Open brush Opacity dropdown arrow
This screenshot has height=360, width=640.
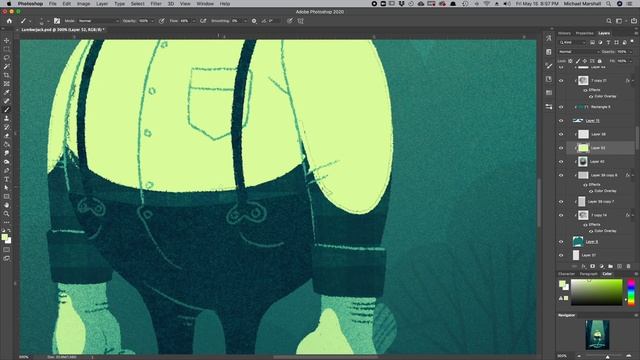pyautogui.click(x=152, y=20)
